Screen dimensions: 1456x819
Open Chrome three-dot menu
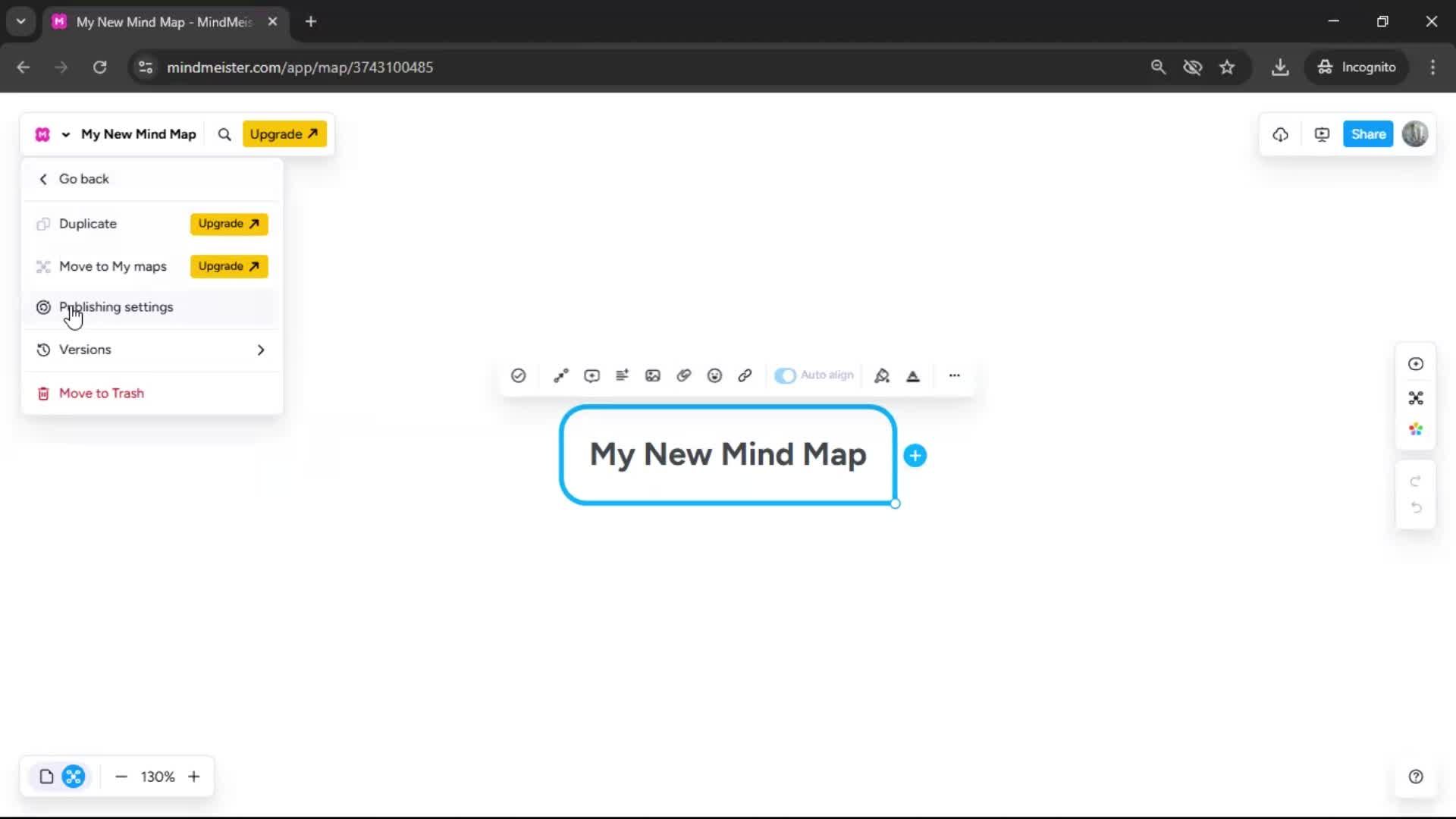point(1432,67)
